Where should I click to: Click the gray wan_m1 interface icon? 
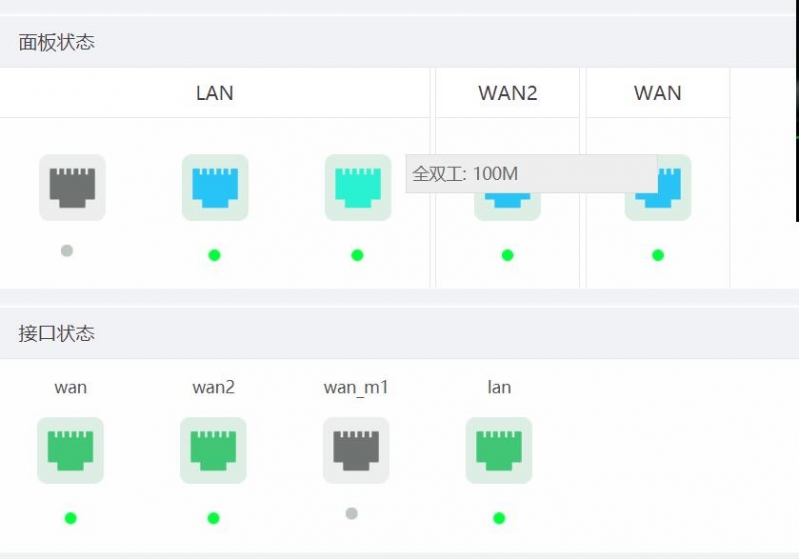pos(356,450)
